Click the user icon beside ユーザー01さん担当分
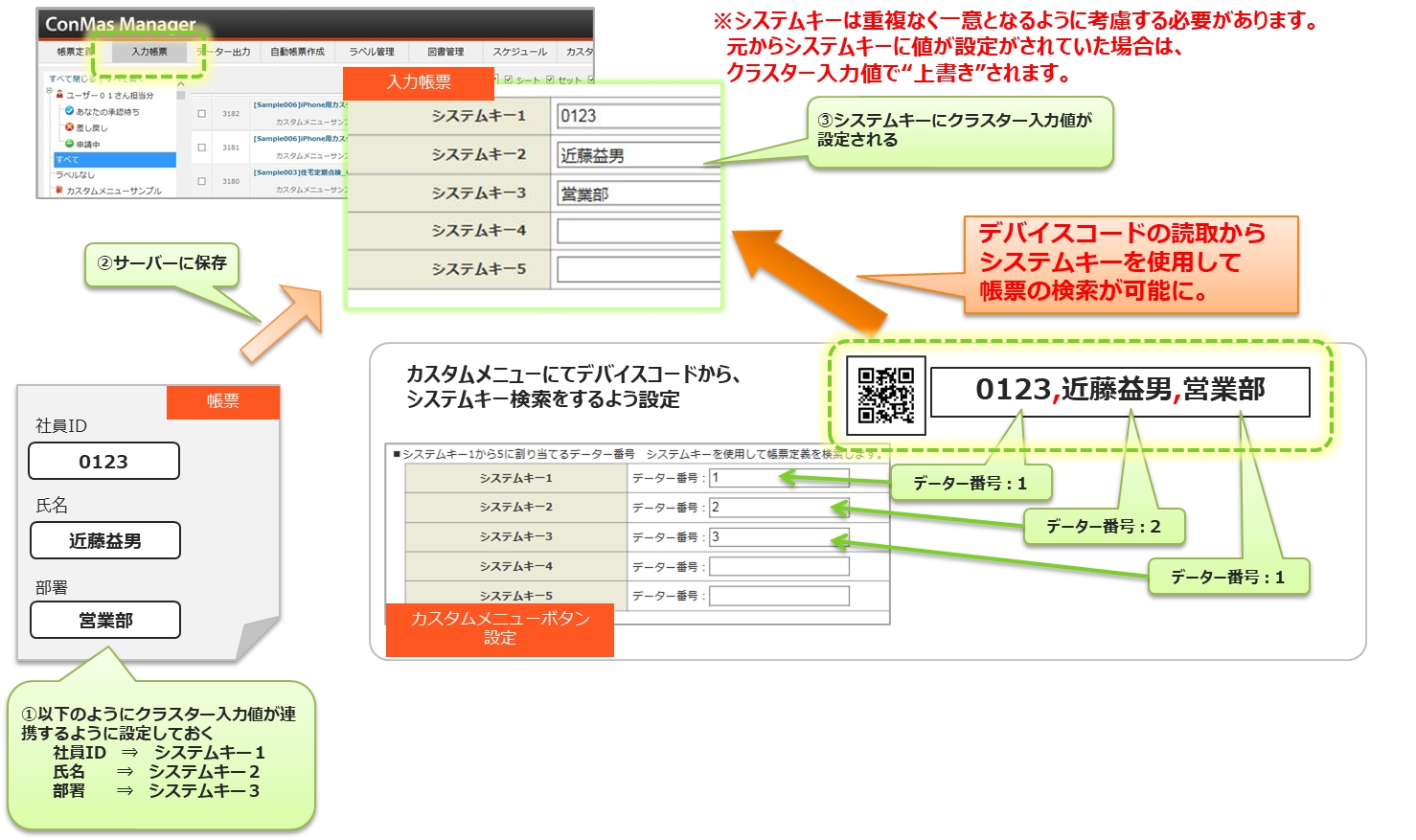This screenshot has height=840, width=1416. [59, 95]
